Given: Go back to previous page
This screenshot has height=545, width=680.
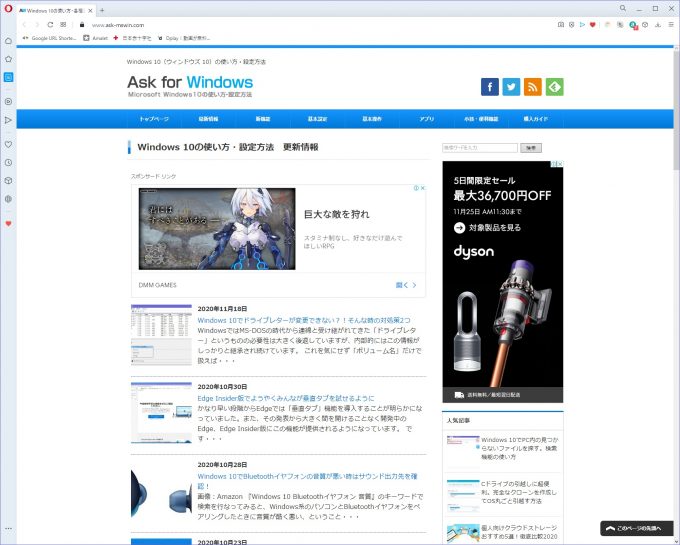Looking at the screenshot, I should (x=24, y=25).
